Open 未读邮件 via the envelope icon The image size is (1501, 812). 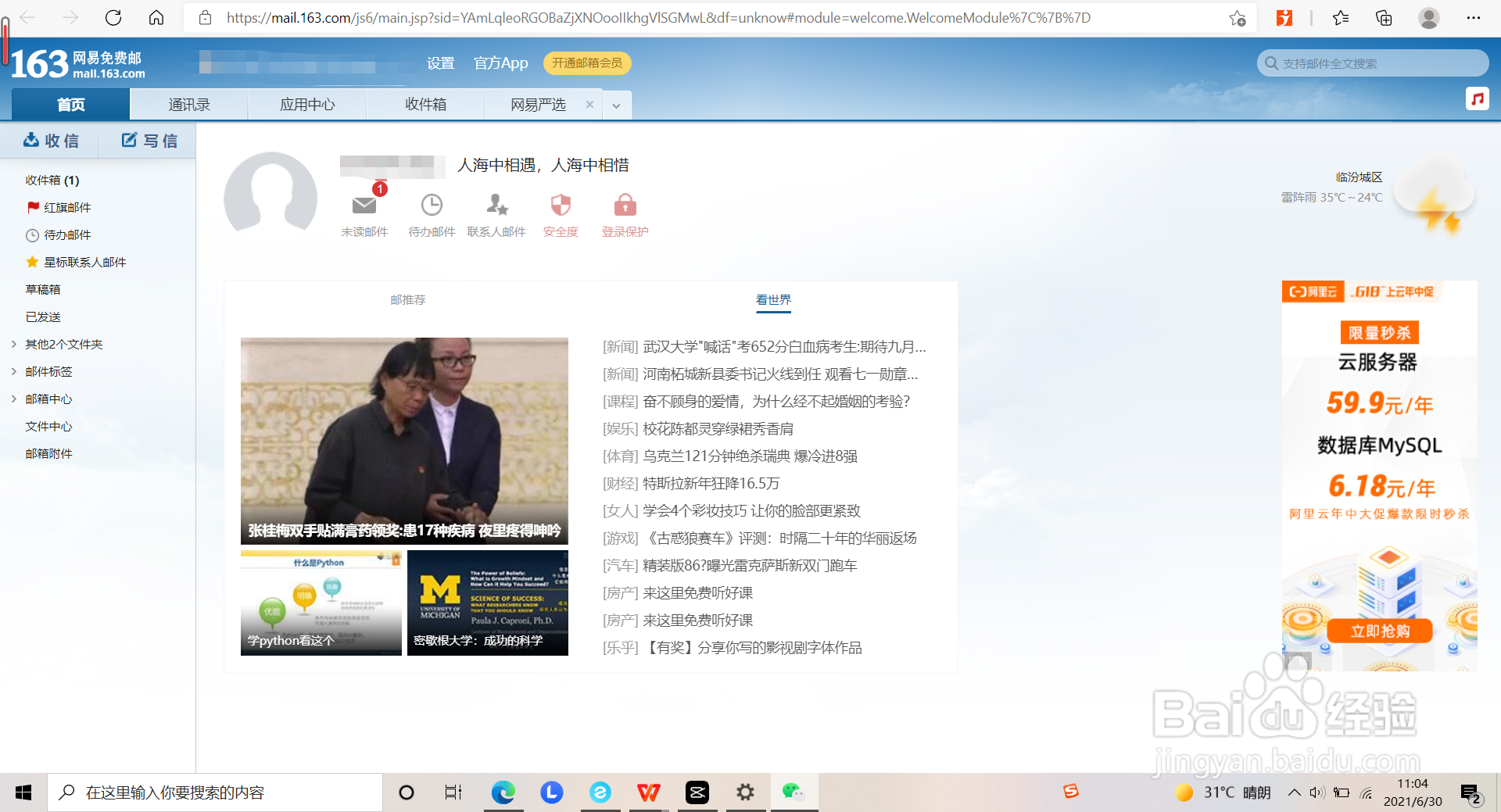tap(364, 206)
